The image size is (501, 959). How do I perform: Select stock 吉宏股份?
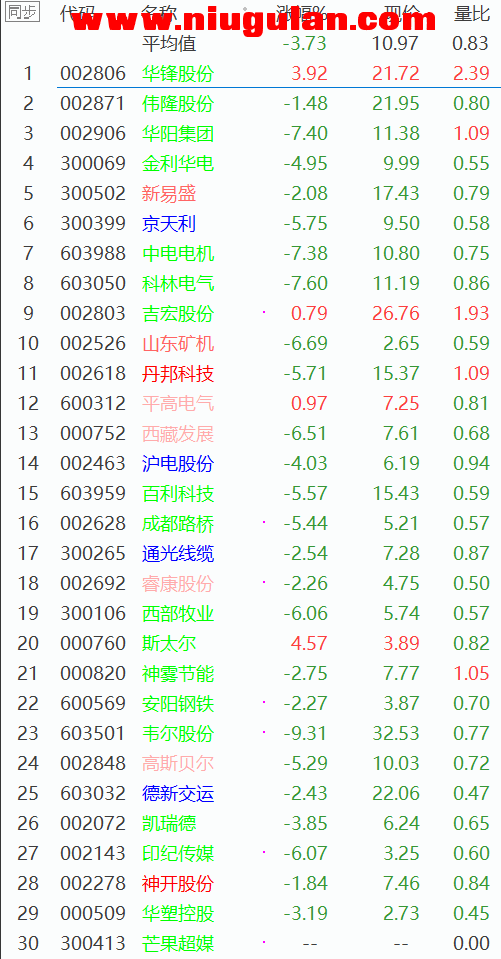tap(178, 314)
